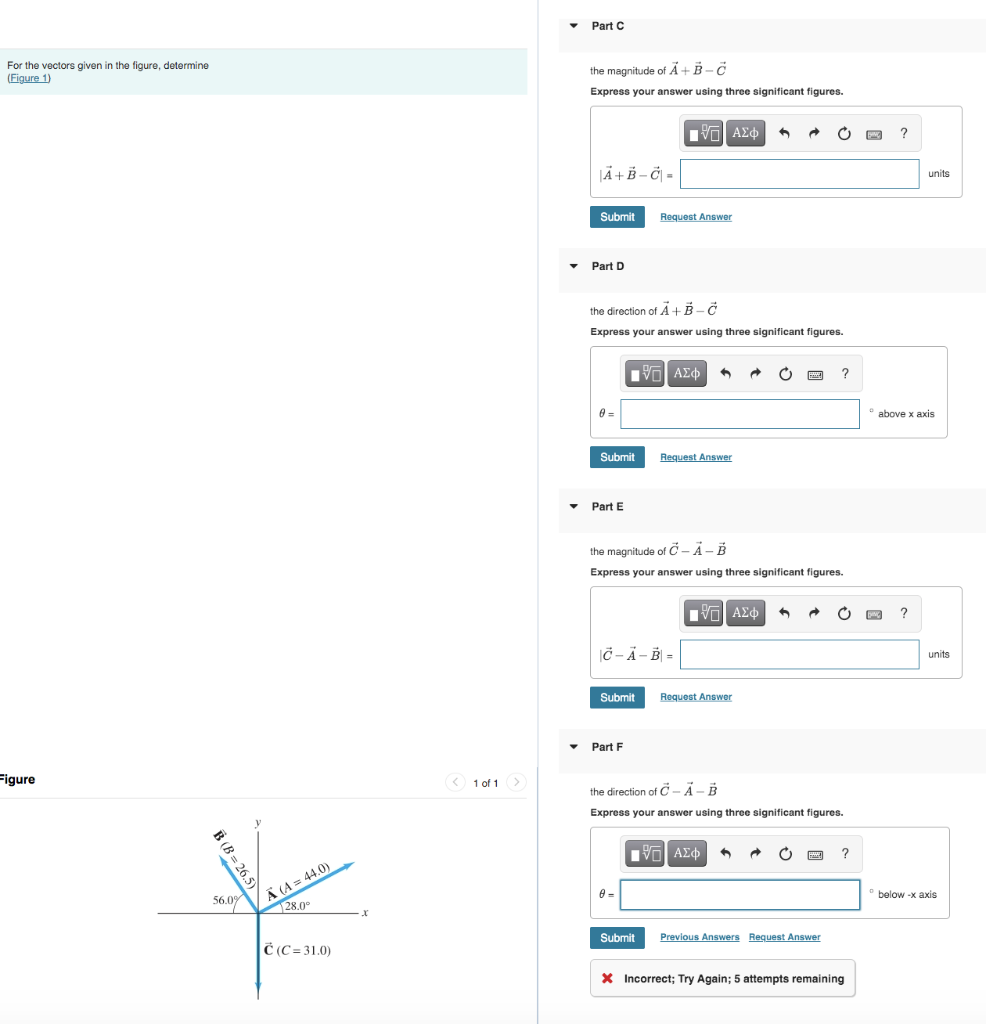Click the keyboard icon in Part E toolbar
Image resolution: width=986 pixels, height=1024 pixels.
point(873,613)
